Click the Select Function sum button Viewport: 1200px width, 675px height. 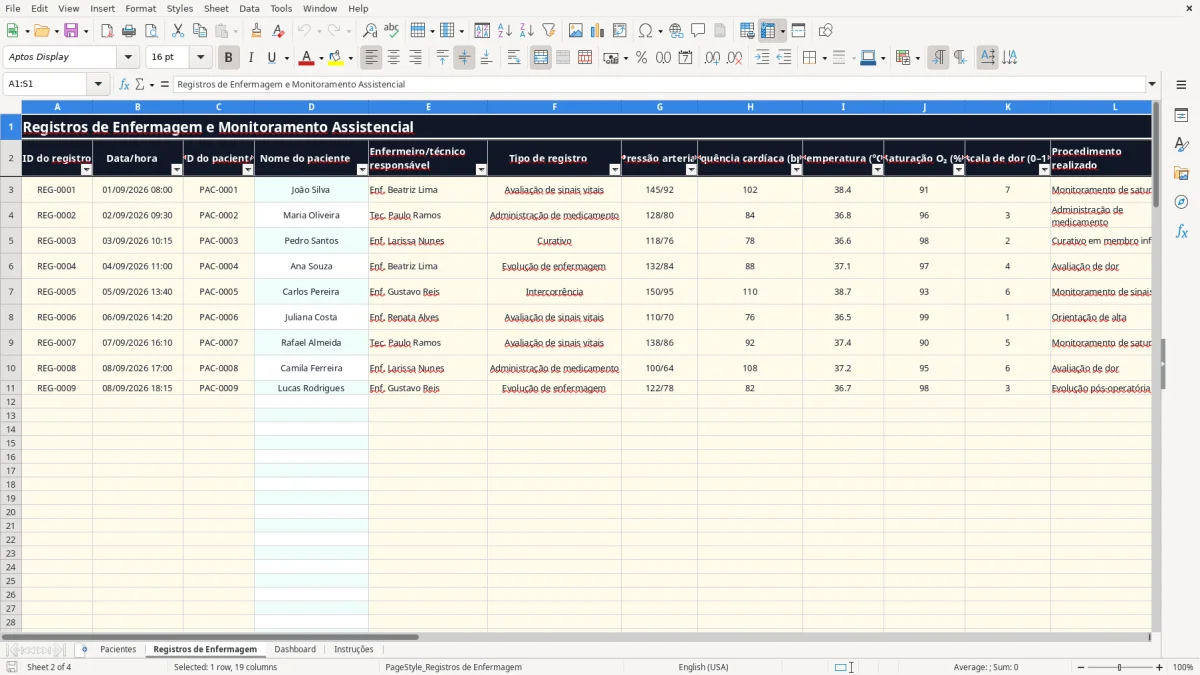click(x=139, y=85)
